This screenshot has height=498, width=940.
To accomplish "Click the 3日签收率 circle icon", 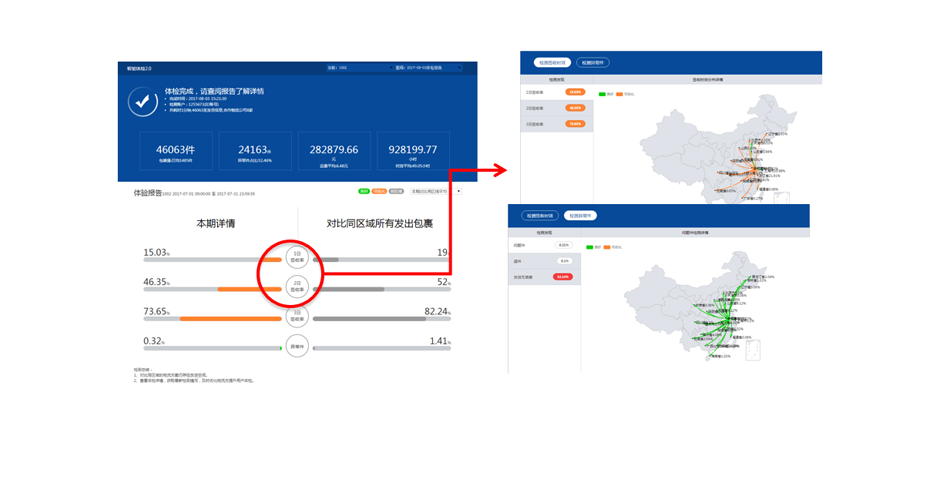I will point(296,315).
